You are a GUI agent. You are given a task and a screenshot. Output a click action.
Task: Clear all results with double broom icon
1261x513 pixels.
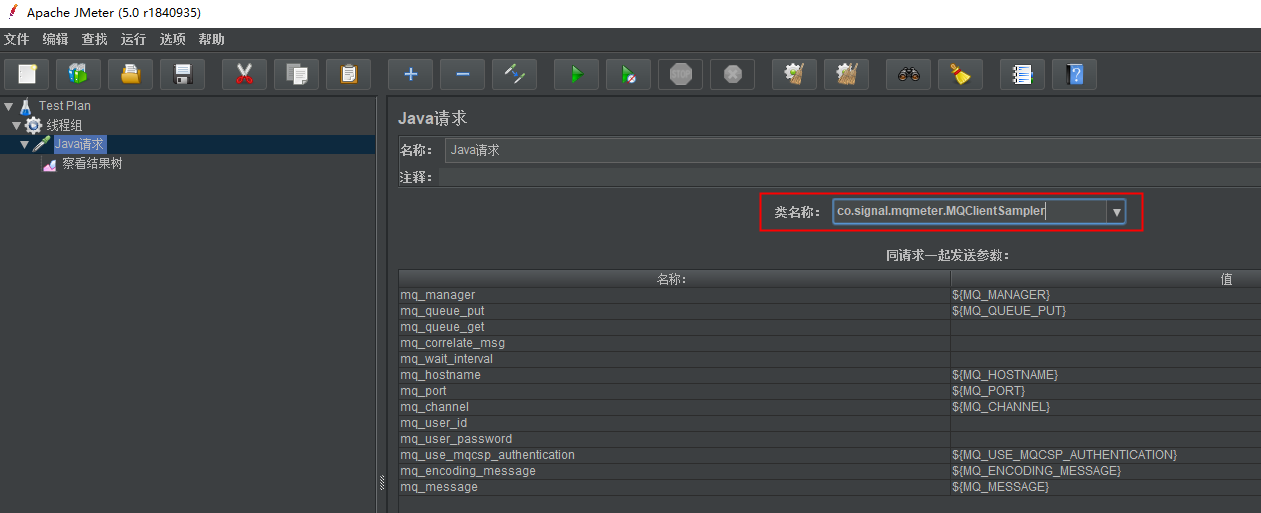pos(846,74)
